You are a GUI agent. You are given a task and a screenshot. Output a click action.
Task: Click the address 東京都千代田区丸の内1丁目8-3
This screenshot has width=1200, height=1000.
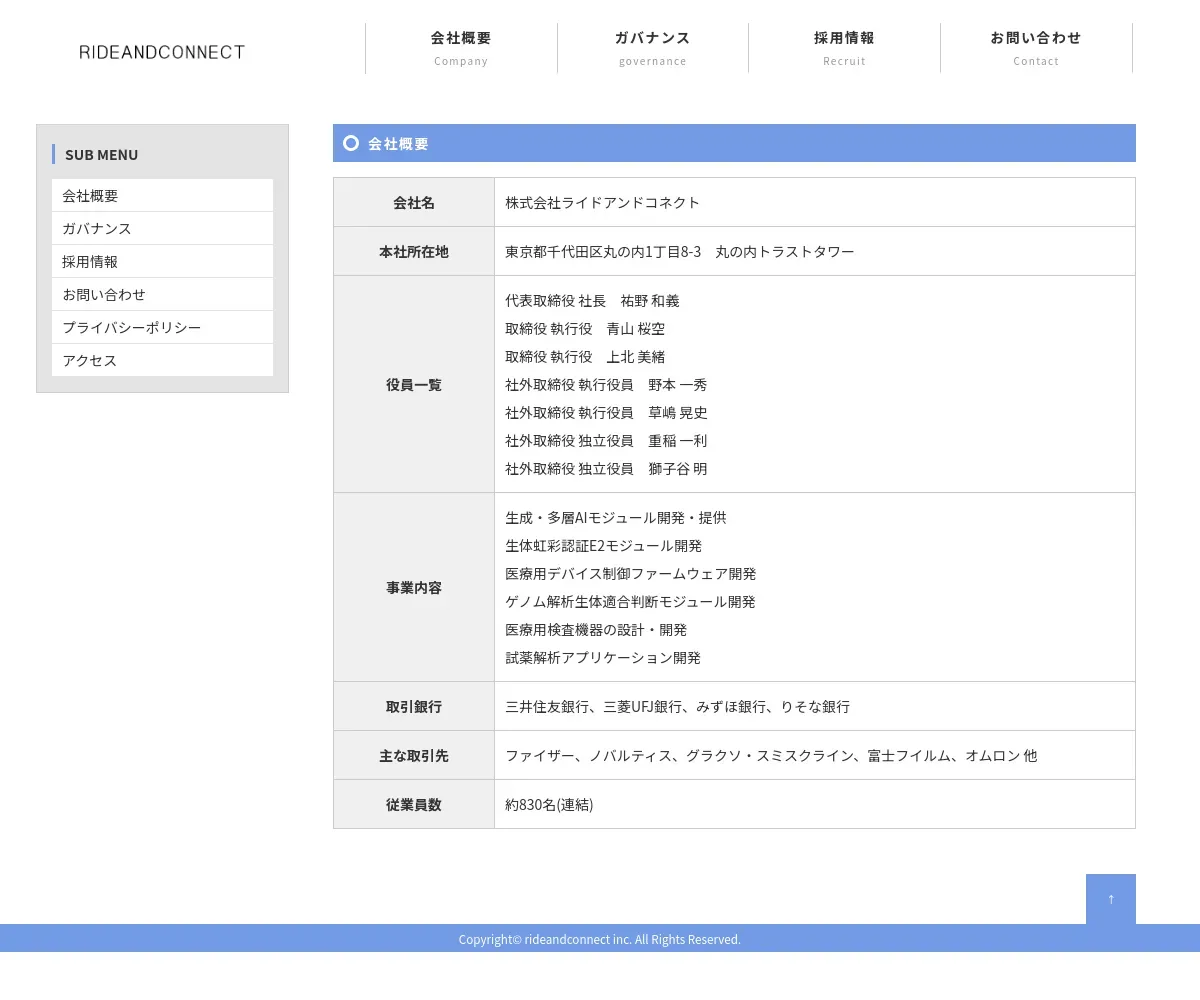(603, 251)
